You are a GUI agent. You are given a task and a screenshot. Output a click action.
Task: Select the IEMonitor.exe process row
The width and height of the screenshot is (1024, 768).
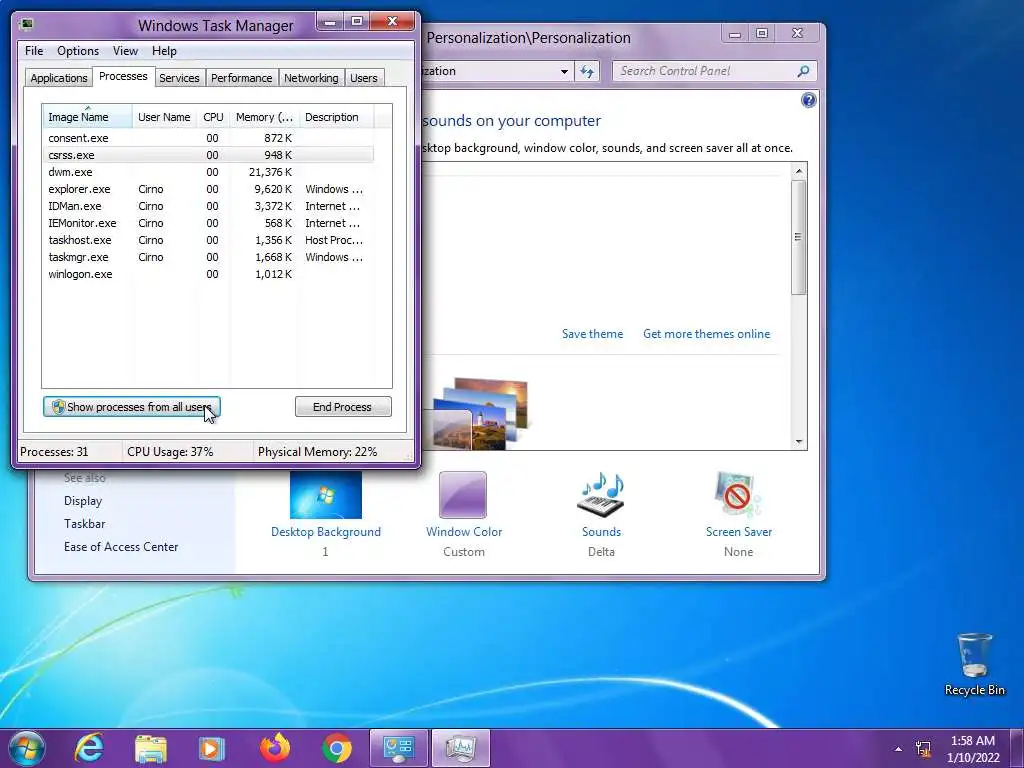[x=208, y=223]
